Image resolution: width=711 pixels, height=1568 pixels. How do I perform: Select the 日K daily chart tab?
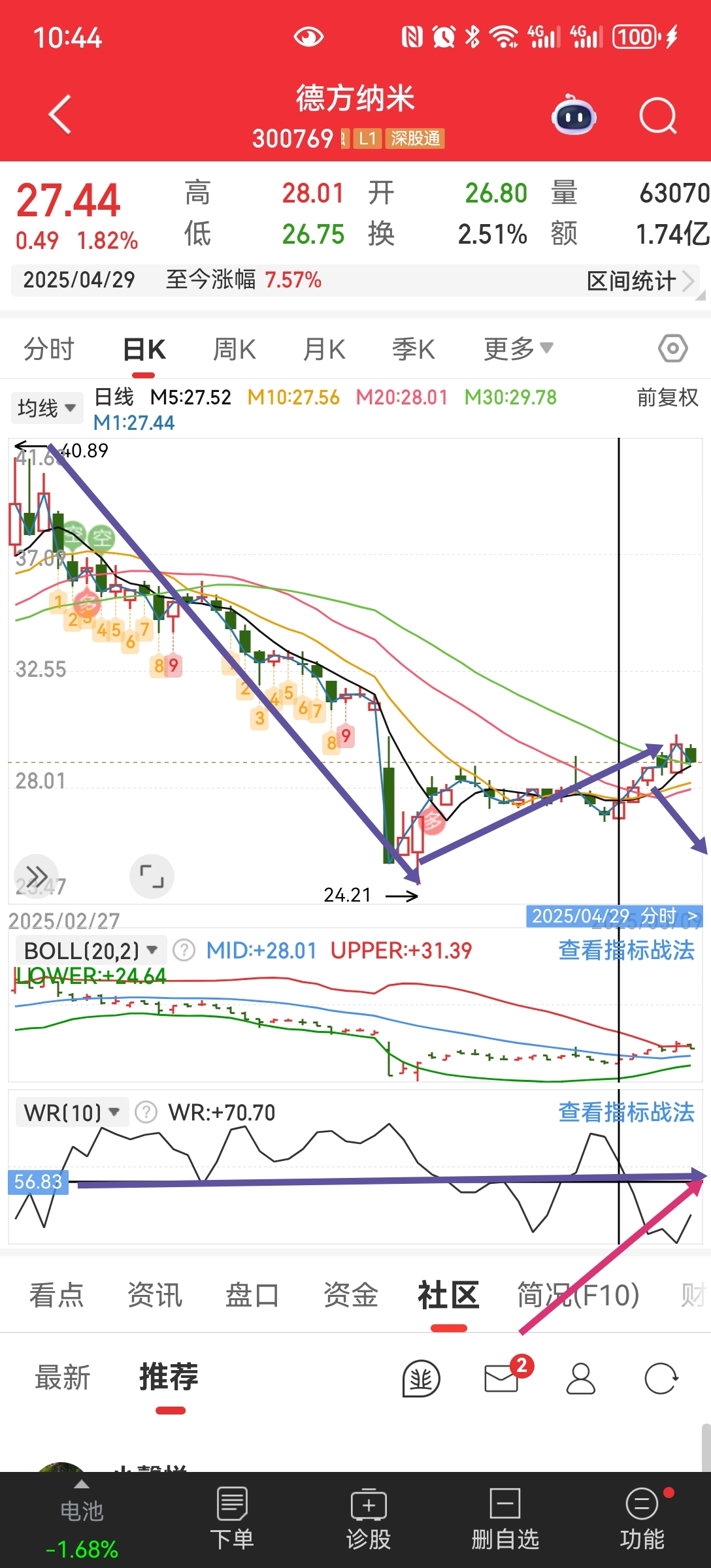coord(144,349)
